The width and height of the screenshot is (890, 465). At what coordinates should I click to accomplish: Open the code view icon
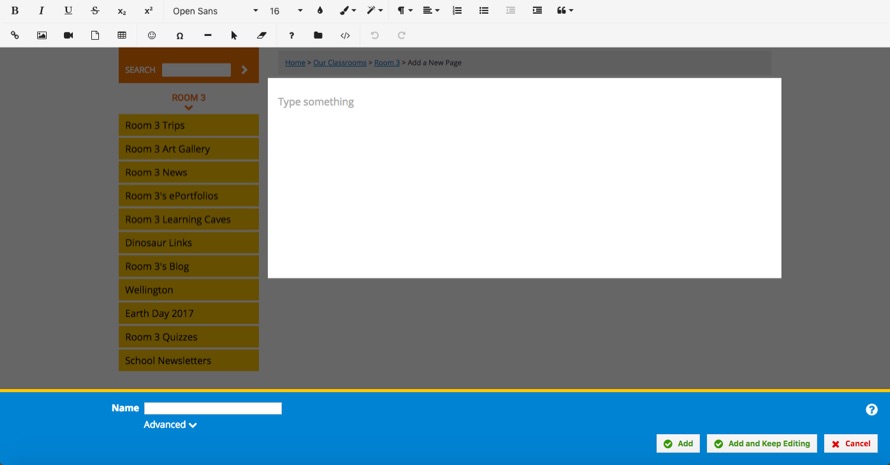tap(345, 35)
